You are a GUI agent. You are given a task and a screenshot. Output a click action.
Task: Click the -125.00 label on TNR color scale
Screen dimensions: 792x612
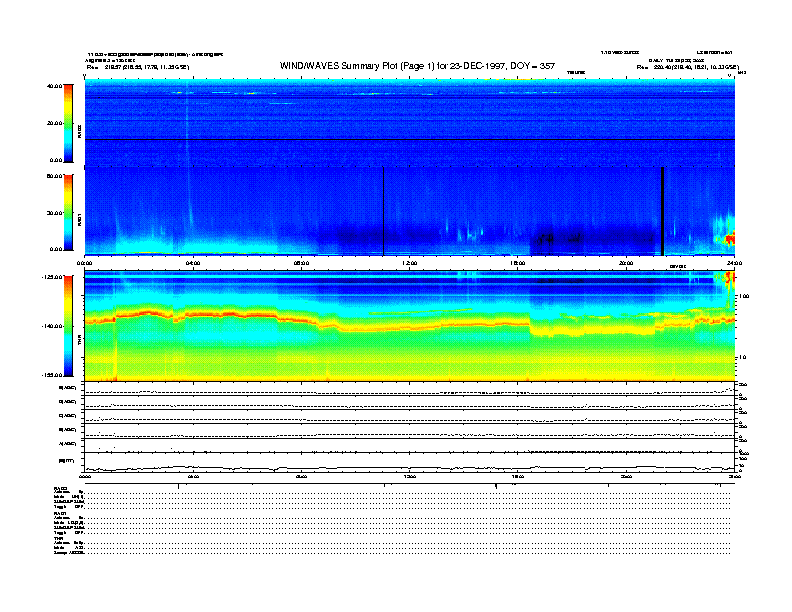point(52,277)
